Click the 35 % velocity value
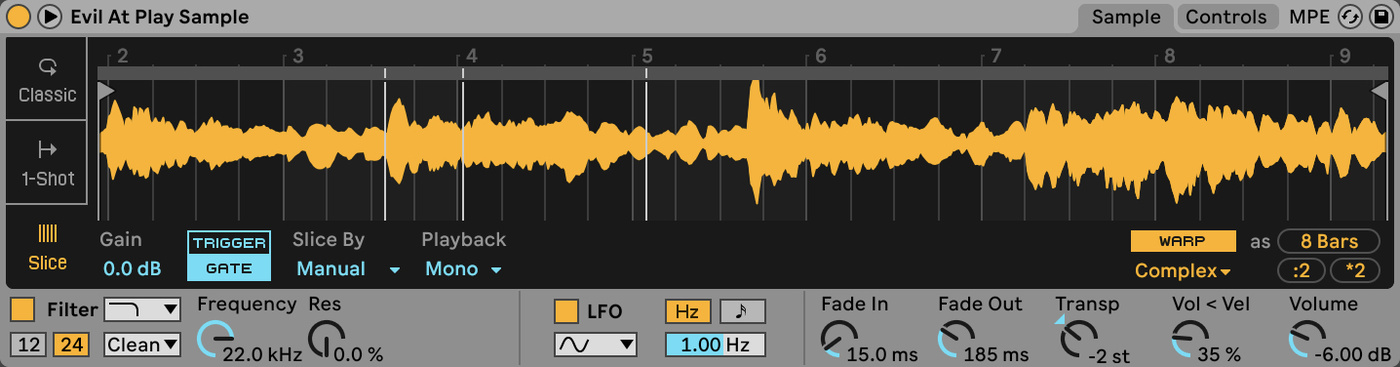The height and width of the screenshot is (367, 1400). [x=1220, y=354]
